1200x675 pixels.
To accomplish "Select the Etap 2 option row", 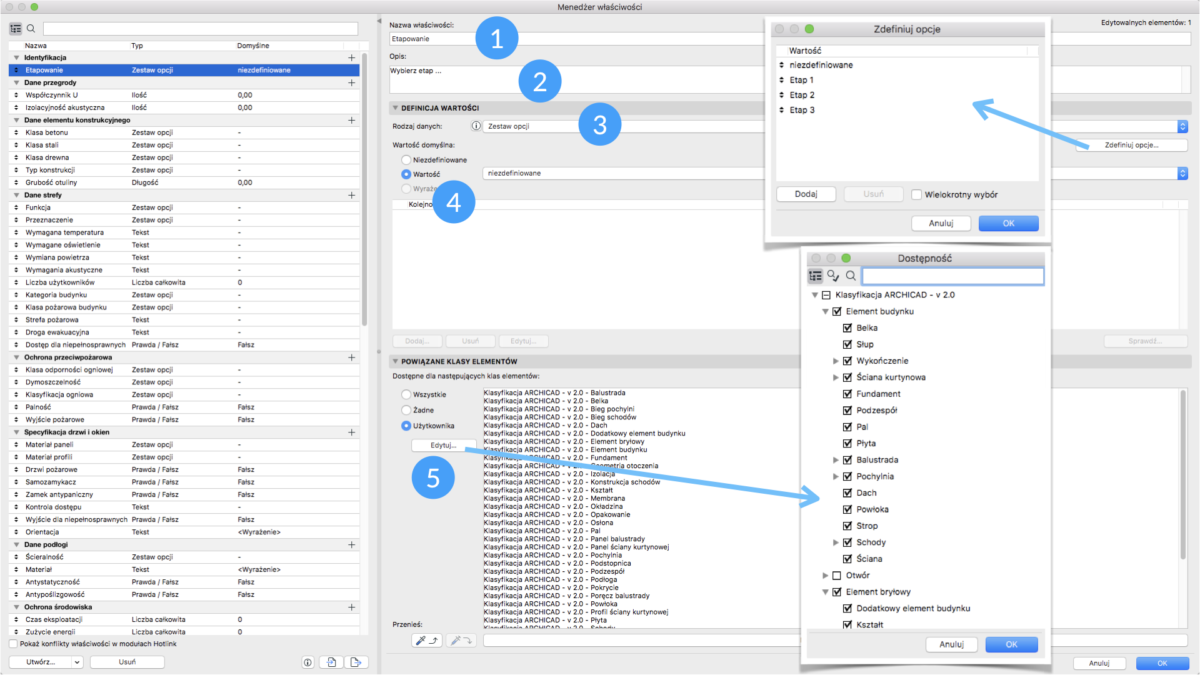I will [x=803, y=95].
